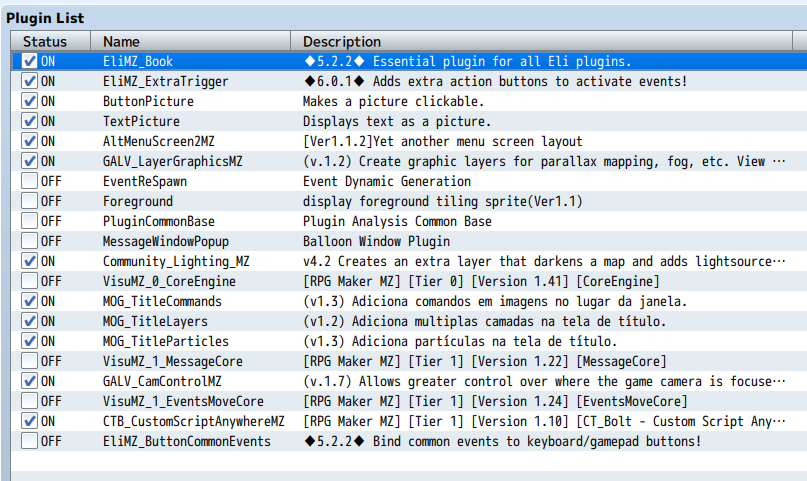Viewport: 807px width, 481px height.
Task: Click the Description column header
Action: click(x=541, y=41)
